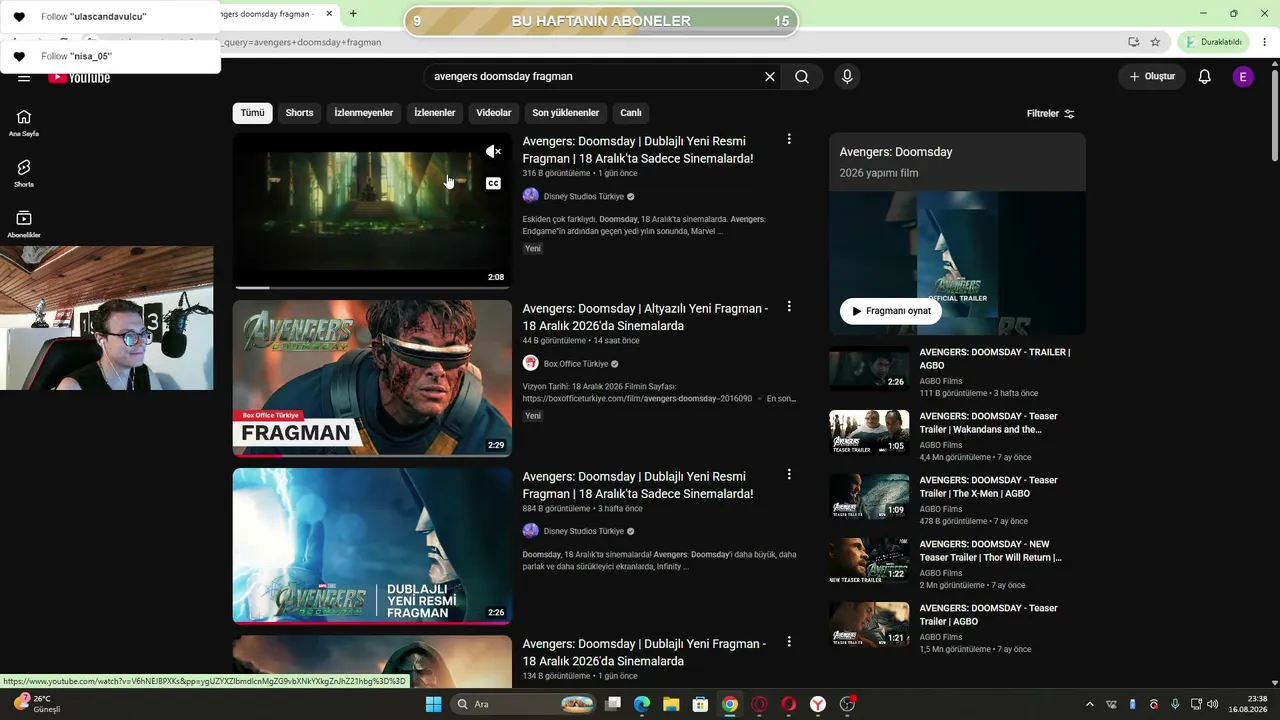1280x720 pixels.
Task: Select the İzlenenler filter chip
Action: pyautogui.click(x=435, y=113)
